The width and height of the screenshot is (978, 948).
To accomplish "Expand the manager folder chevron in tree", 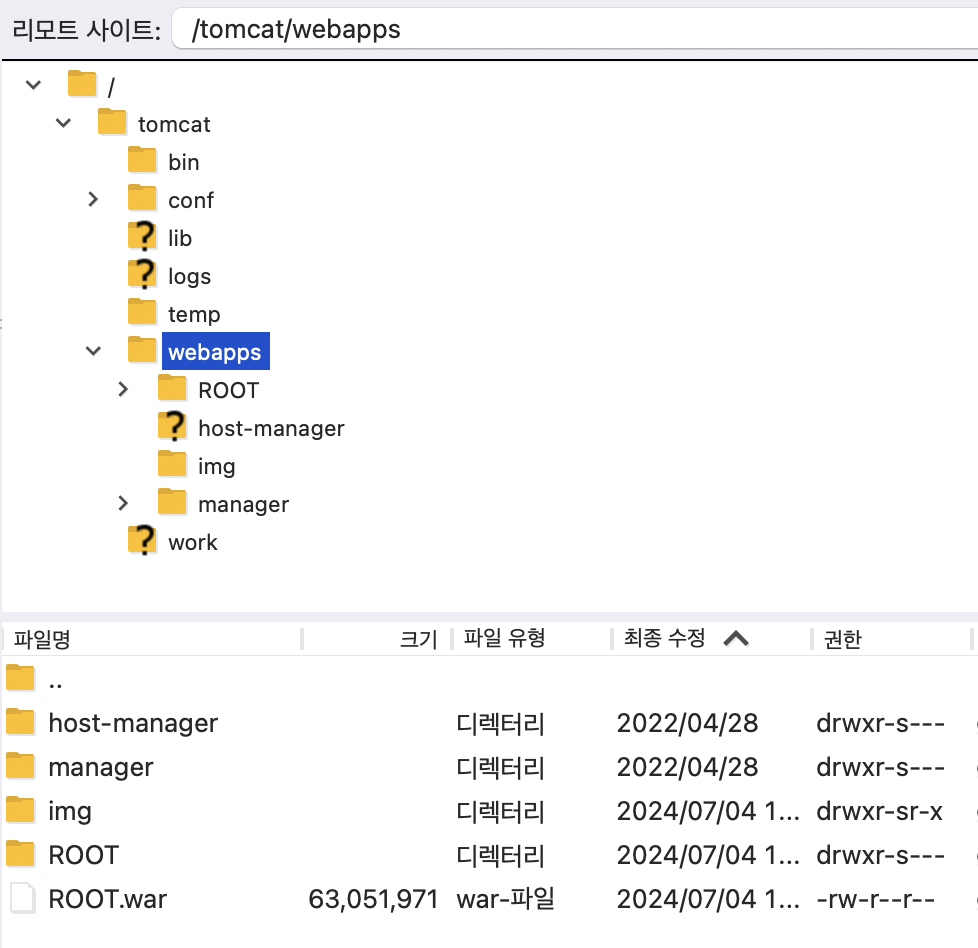I will [x=123, y=503].
